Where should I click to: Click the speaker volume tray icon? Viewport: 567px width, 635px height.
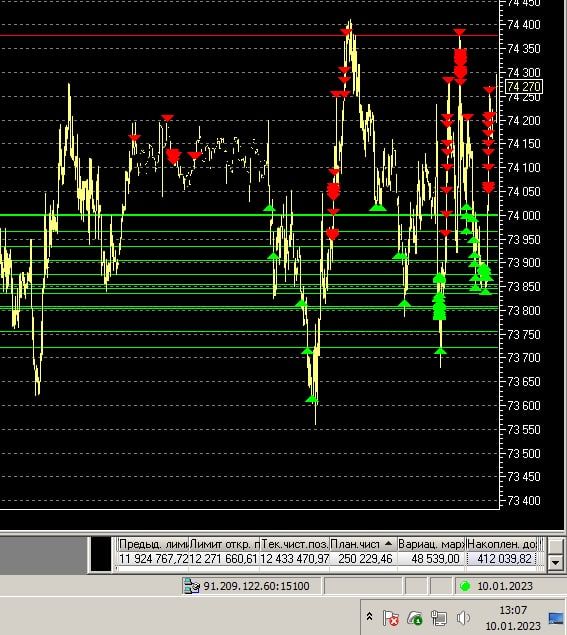pyautogui.click(x=463, y=618)
